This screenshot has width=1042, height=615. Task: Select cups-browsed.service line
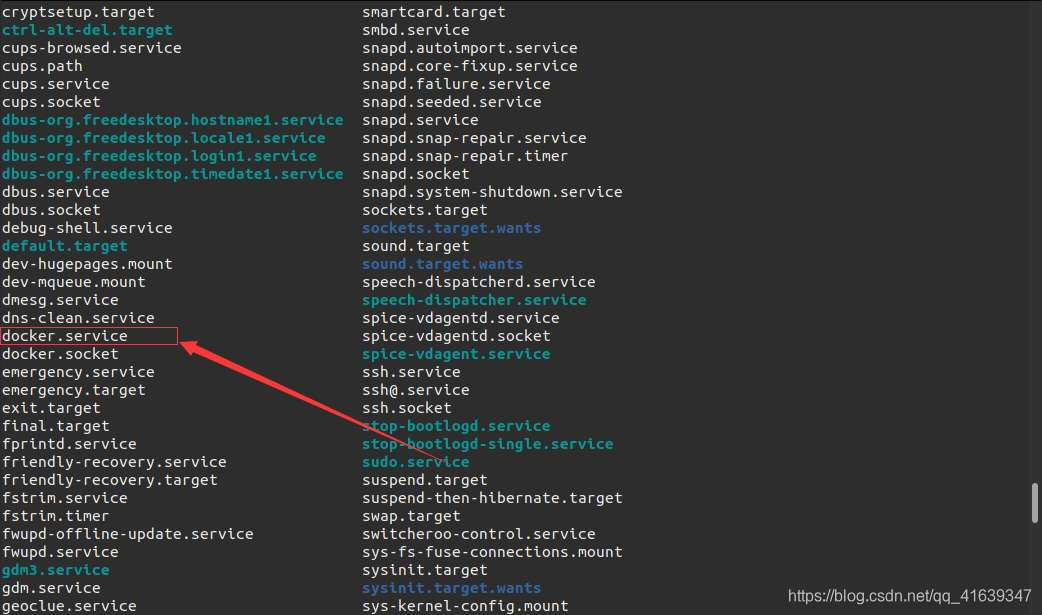point(92,48)
